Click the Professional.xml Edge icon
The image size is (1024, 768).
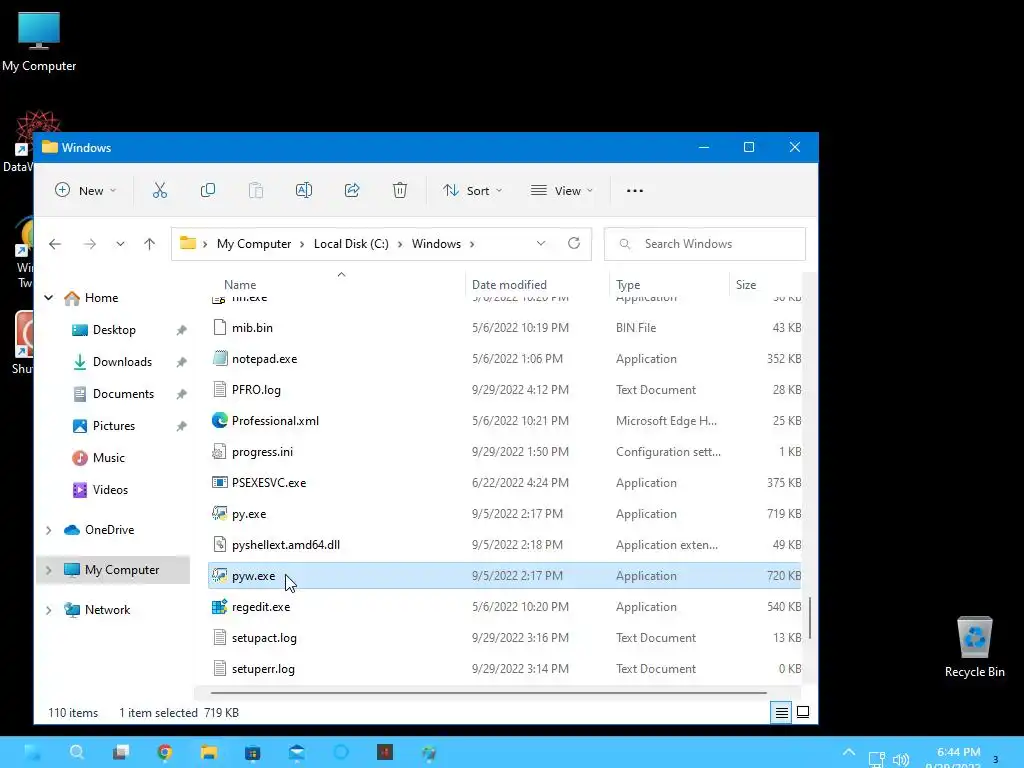tap(220, 421)
